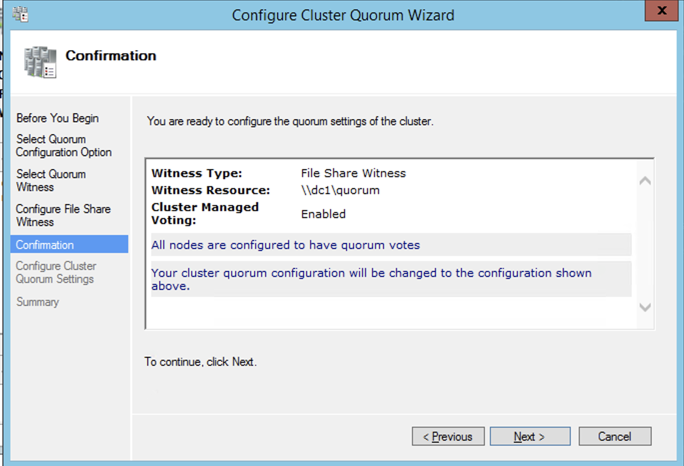Open the Select Quorum Configuration Option step

63,146
